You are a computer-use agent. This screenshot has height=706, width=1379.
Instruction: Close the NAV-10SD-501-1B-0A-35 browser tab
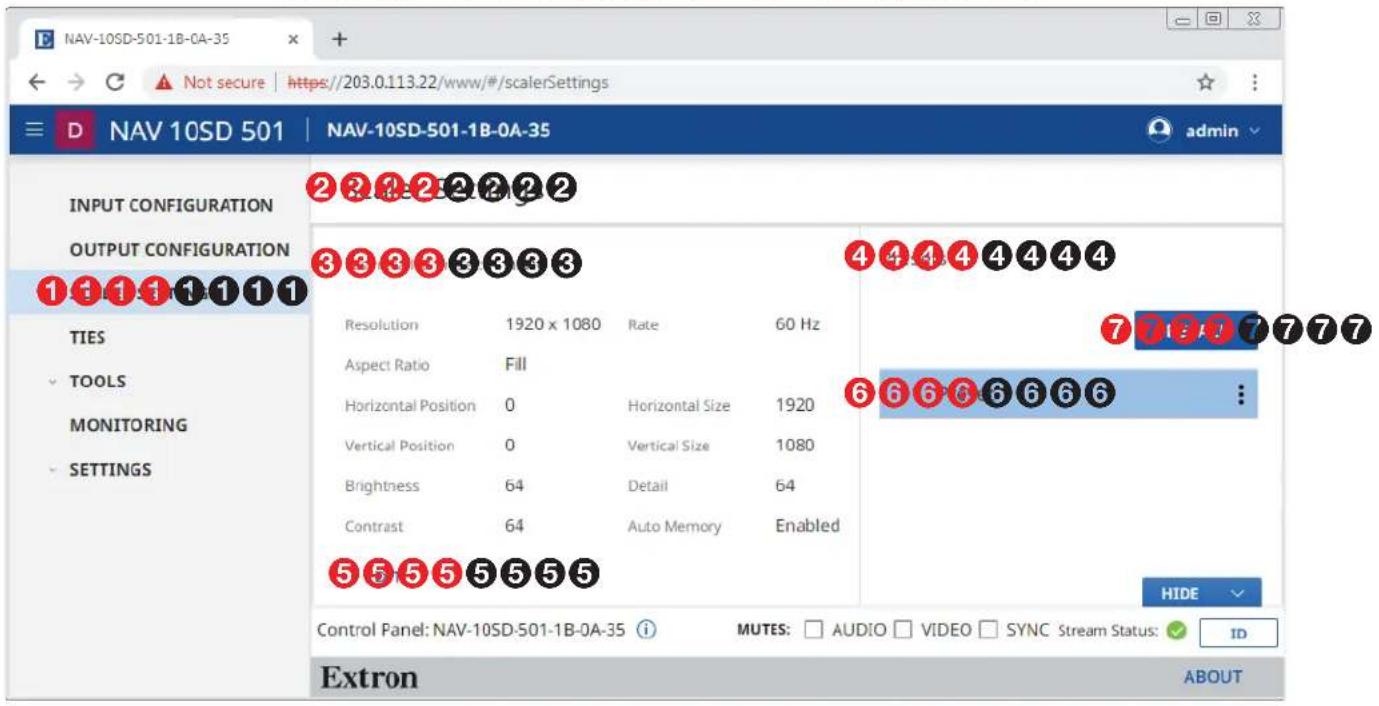(293, 40)
